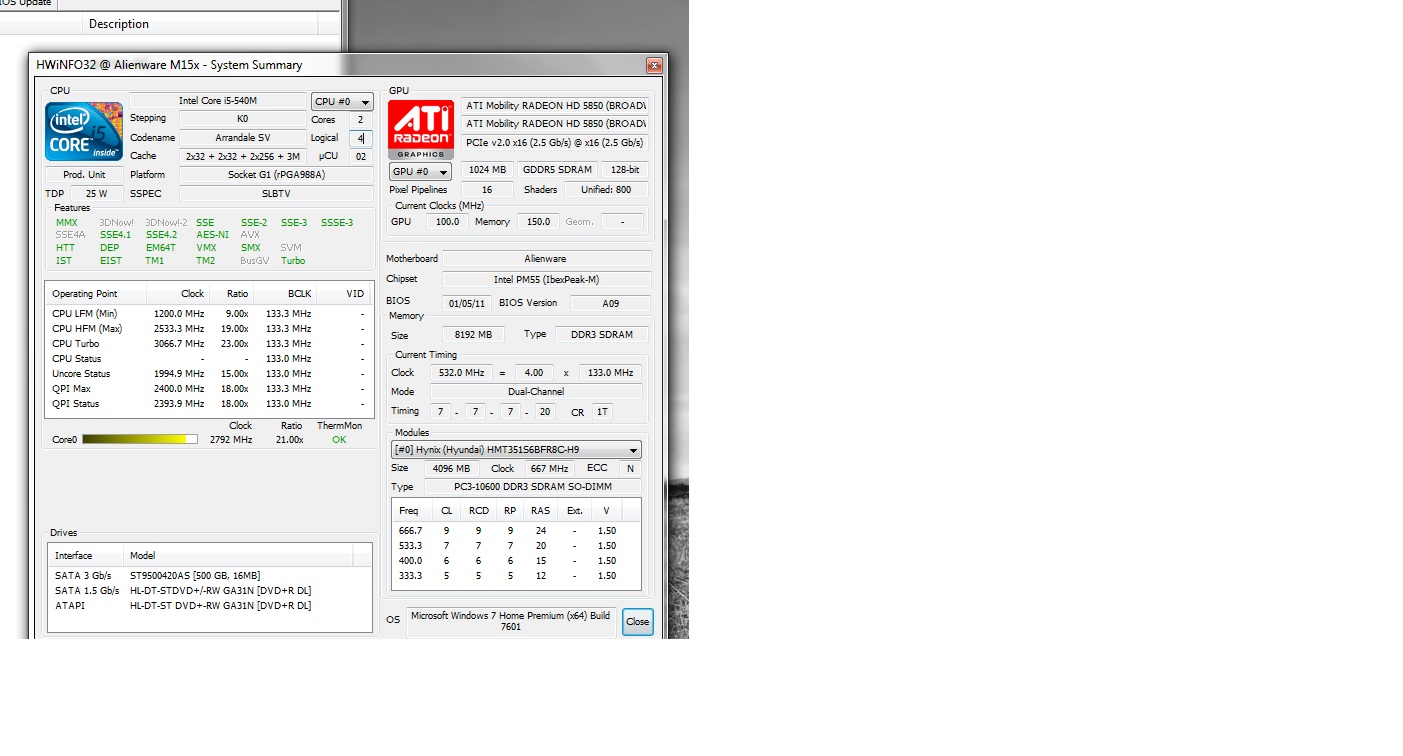Click the 666.7 frequency timing row
This screenshot has height=756, width=1403.
pos(516,531)
